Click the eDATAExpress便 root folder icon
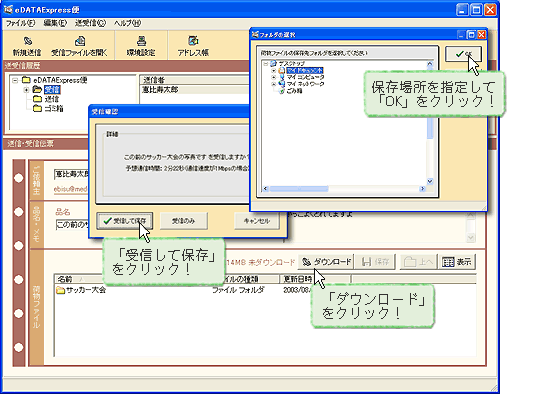Viewport: 550px width, 394px height. point(26,80)
